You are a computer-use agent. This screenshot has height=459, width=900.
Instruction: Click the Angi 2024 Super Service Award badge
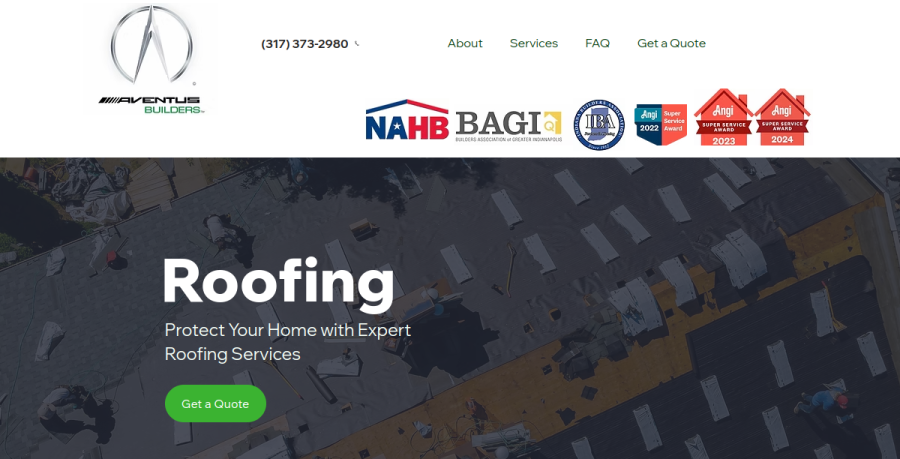pyautogui.click(x=782, y=117)
